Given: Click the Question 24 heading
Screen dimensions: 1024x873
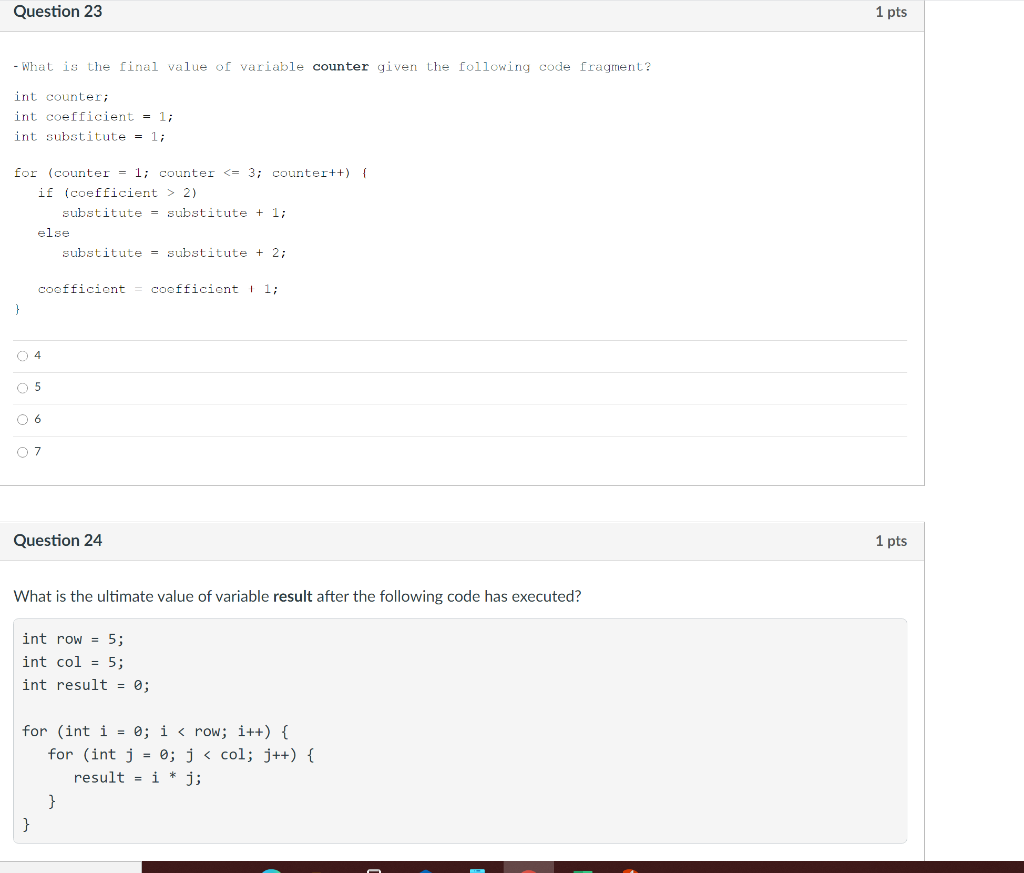Looking at the screenshot, I should click(x=58, y=540).
